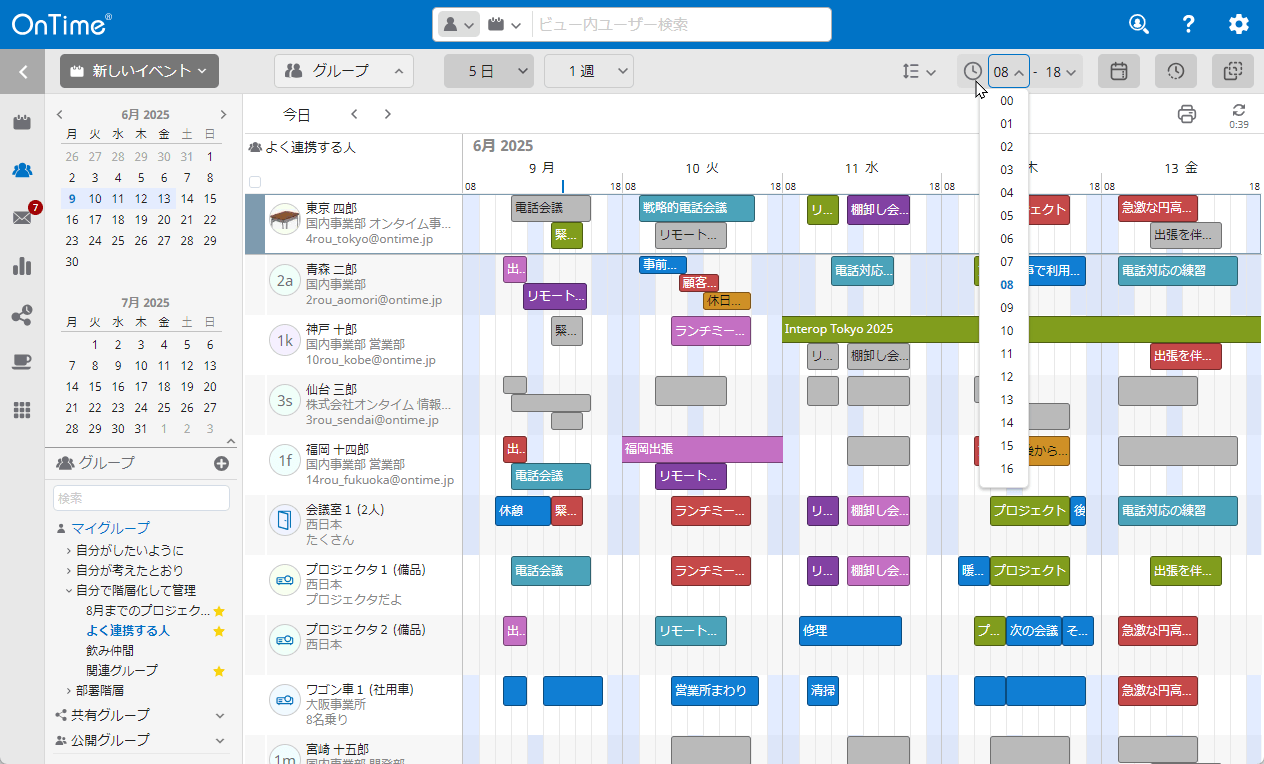Open search with the magnifier icon top right
This screenshot has height=764, width=1264.
(1138, 23)
